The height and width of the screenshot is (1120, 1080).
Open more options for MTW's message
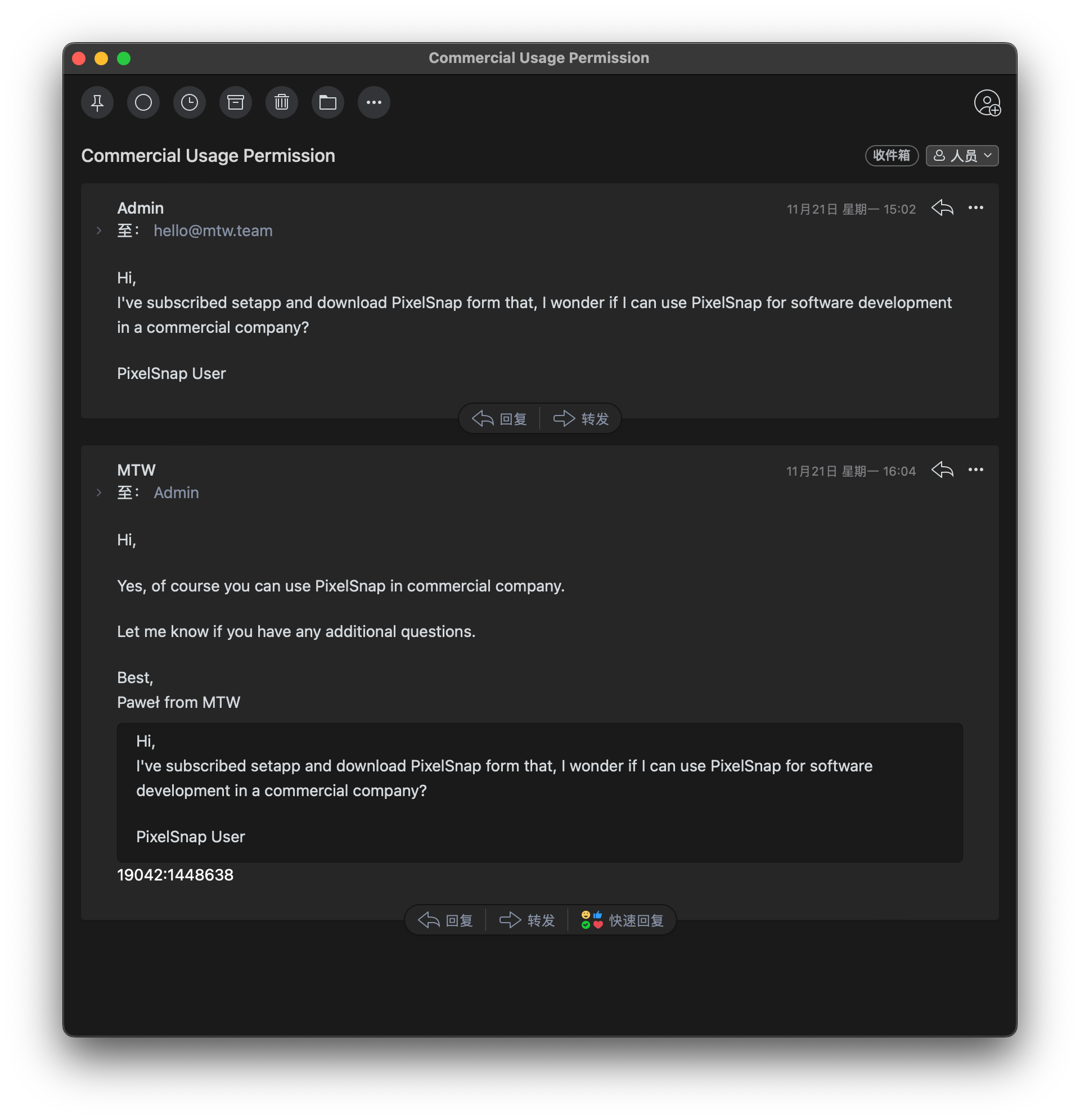[x=975, y=469]
